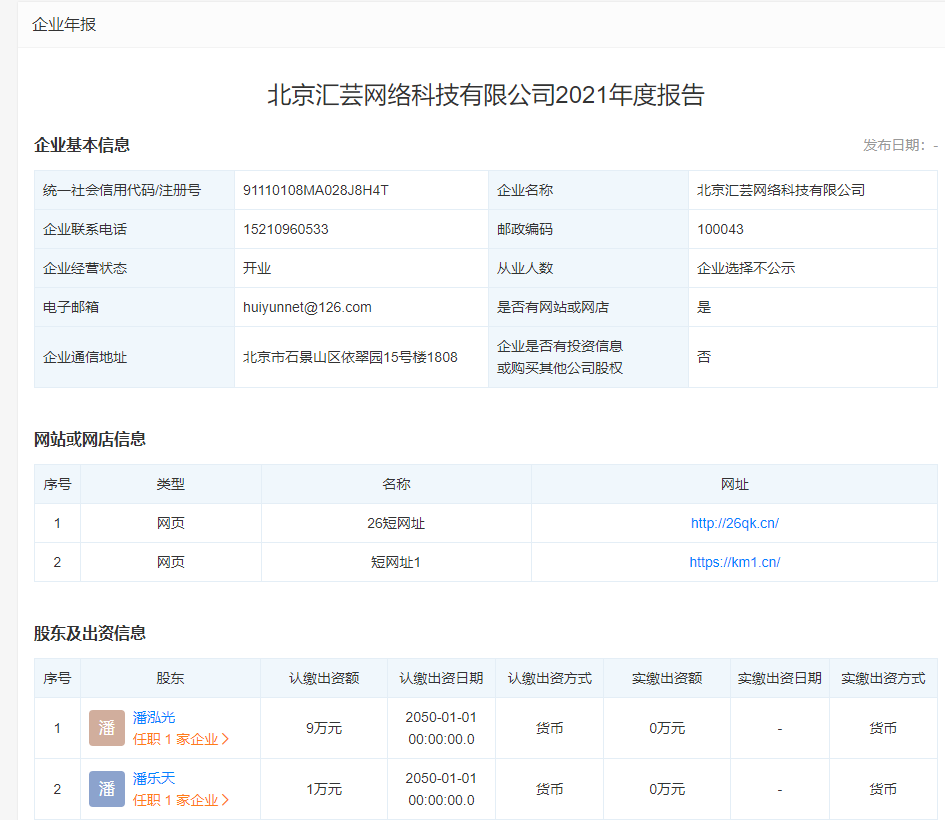Open shareholder 潘乐天's profile link

pos(154,778)
